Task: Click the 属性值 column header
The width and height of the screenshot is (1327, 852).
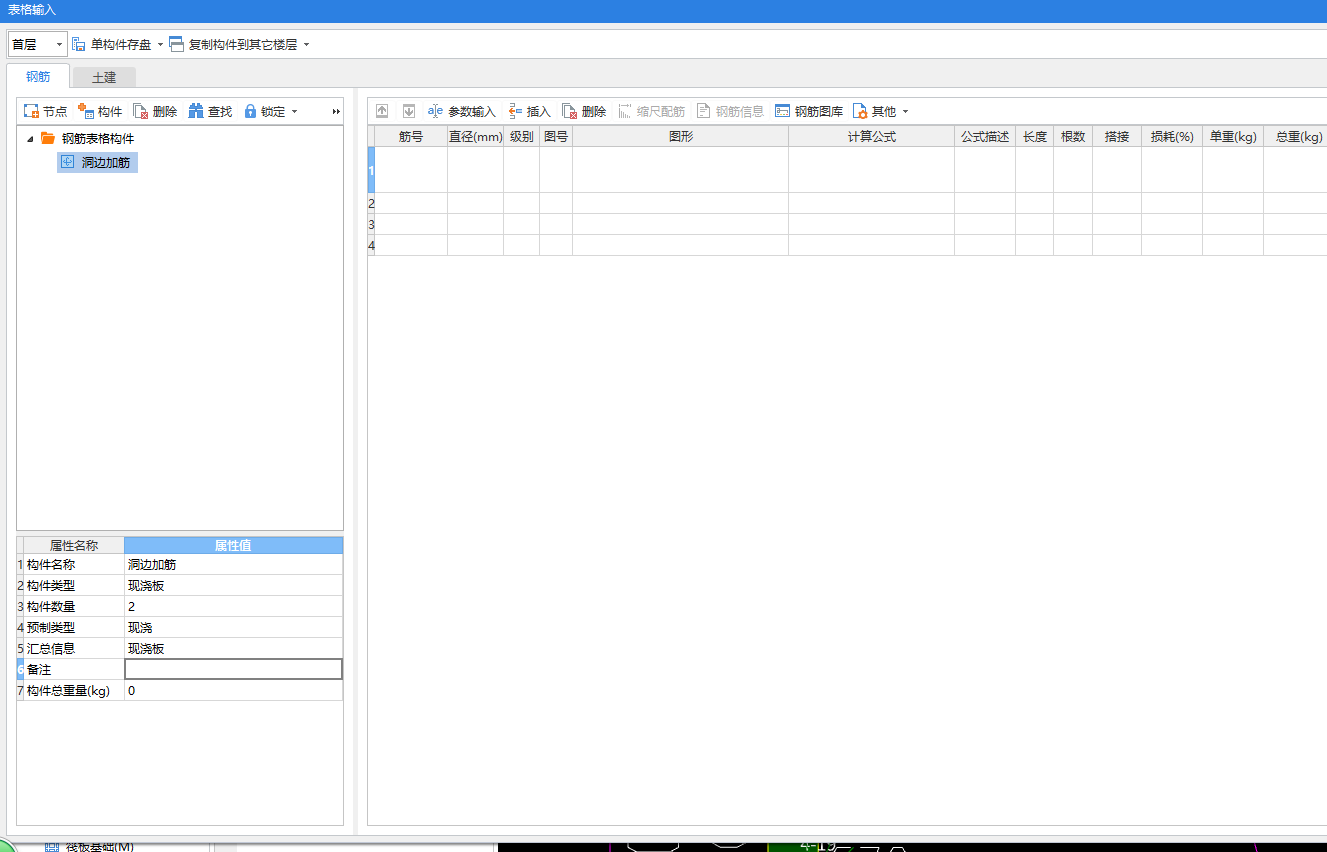Action: point(233,545)
